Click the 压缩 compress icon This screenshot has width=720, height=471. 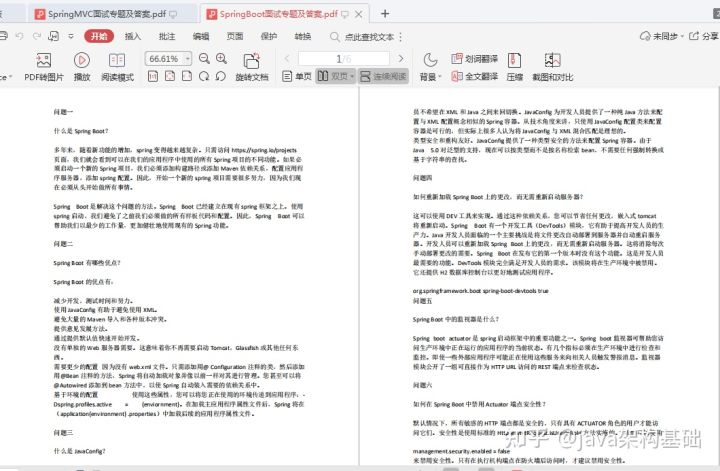pyautogui.click(x=514, y=60)
